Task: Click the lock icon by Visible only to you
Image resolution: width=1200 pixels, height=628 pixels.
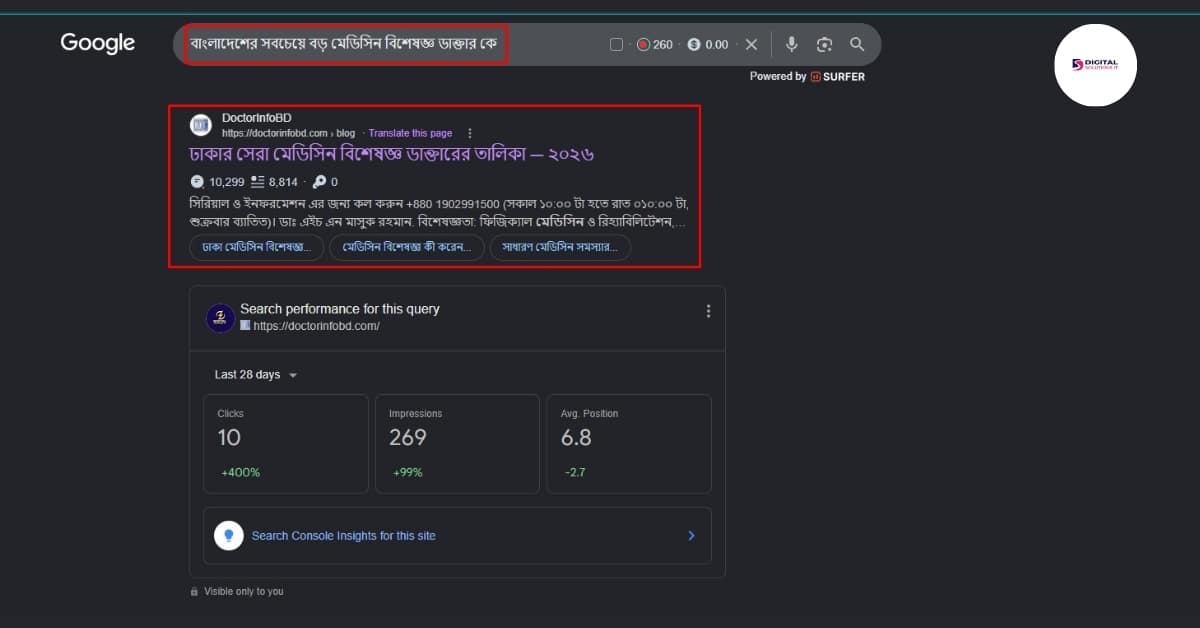Action: 194,592
